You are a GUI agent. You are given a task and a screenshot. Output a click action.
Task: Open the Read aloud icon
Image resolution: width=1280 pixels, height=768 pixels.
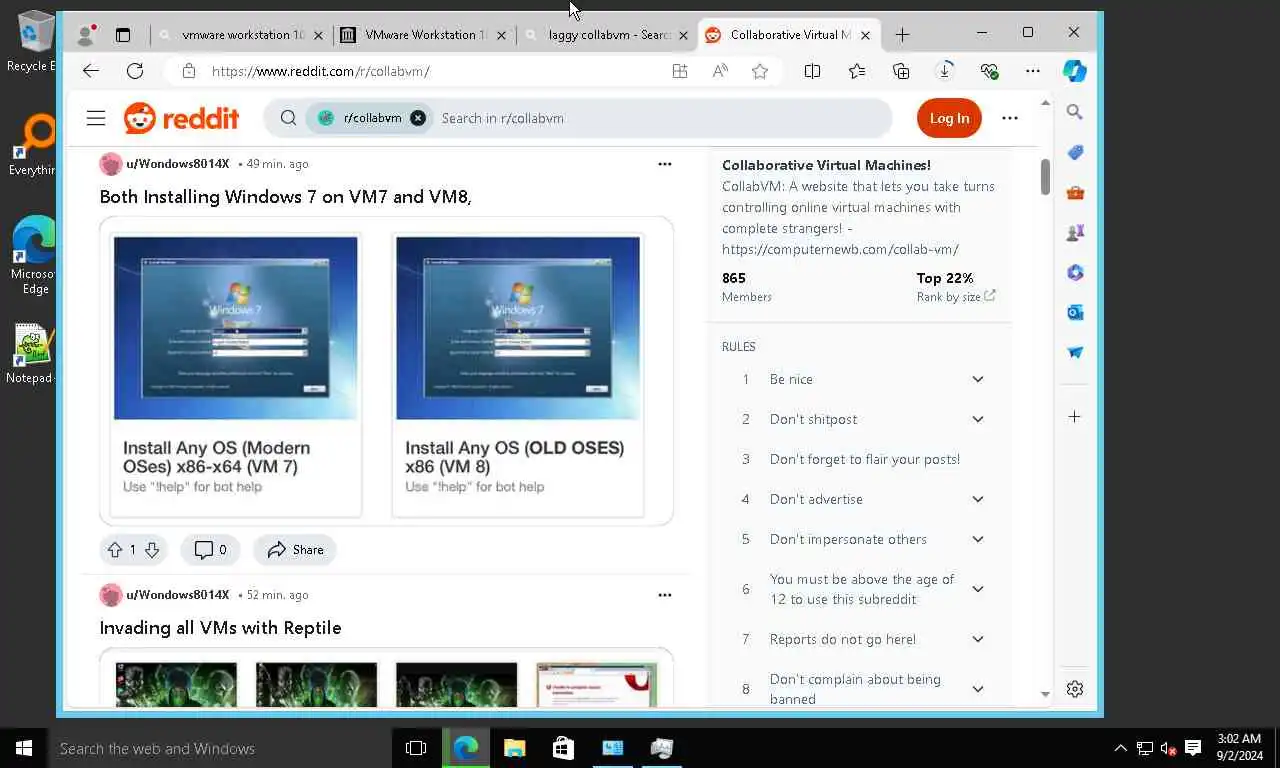click(x=720, y=71)
